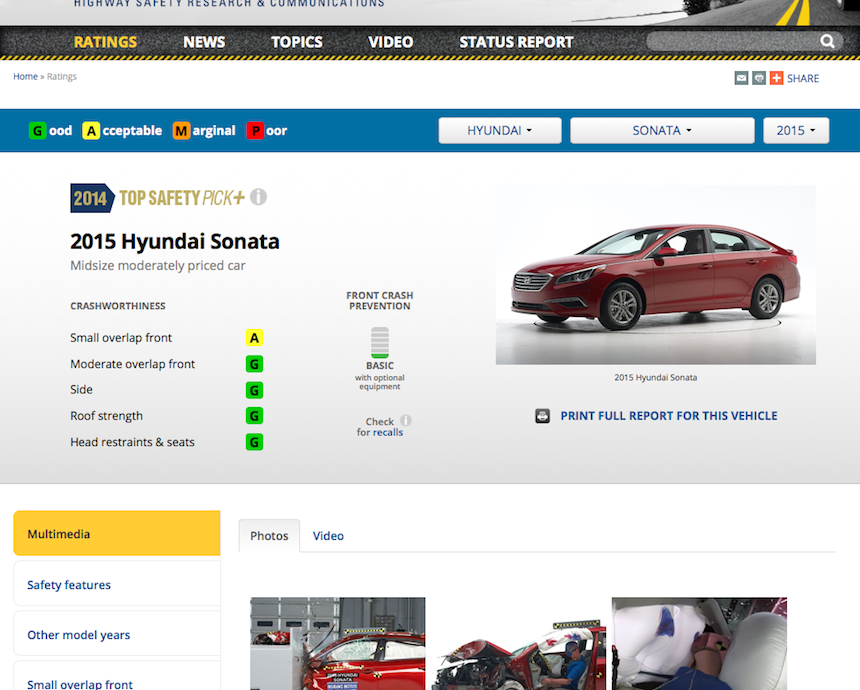
Task: Click Print Full Report For This Vehicle
Action: (669, 416)
